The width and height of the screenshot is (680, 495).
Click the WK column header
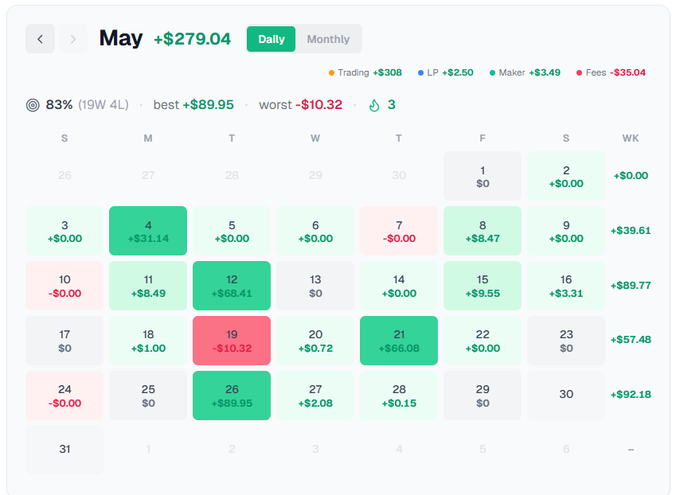point(631,138)
